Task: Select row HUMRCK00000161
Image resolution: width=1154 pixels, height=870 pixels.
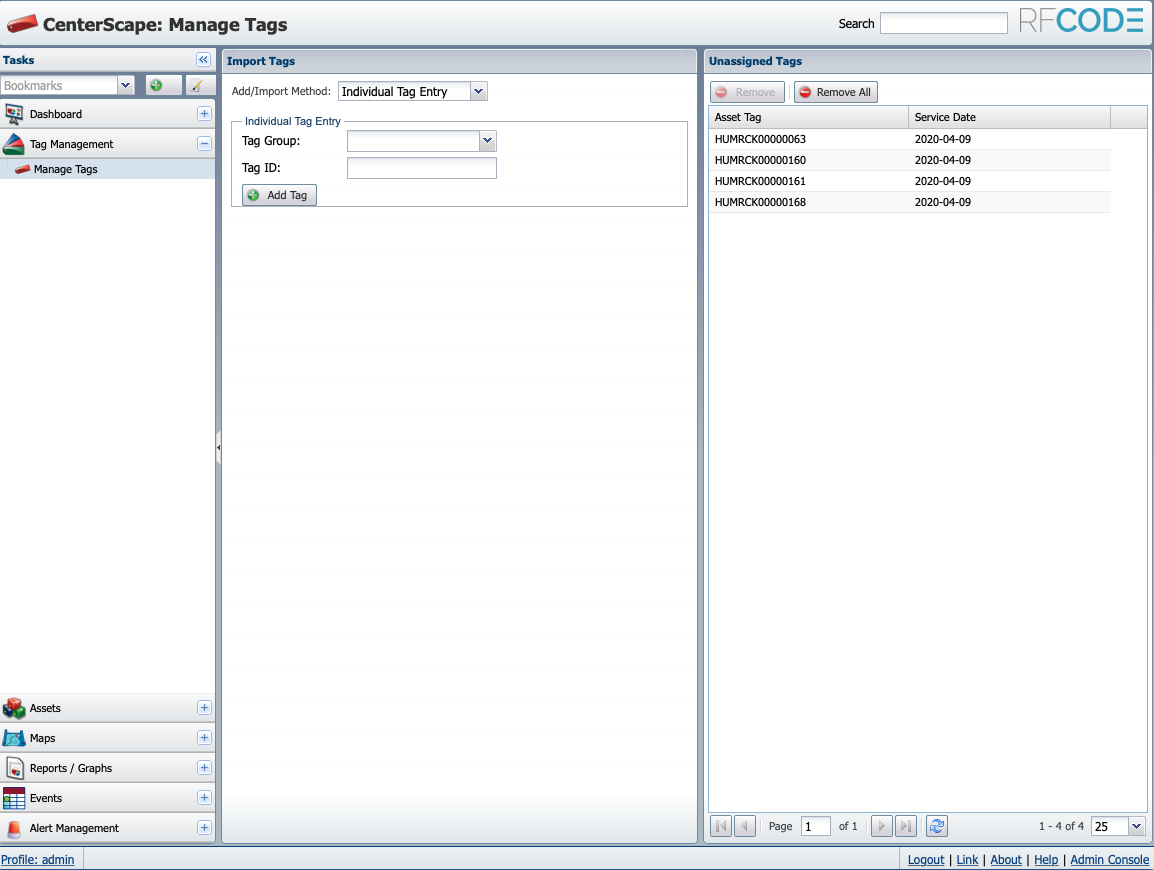Action: [x=910, y=181]
